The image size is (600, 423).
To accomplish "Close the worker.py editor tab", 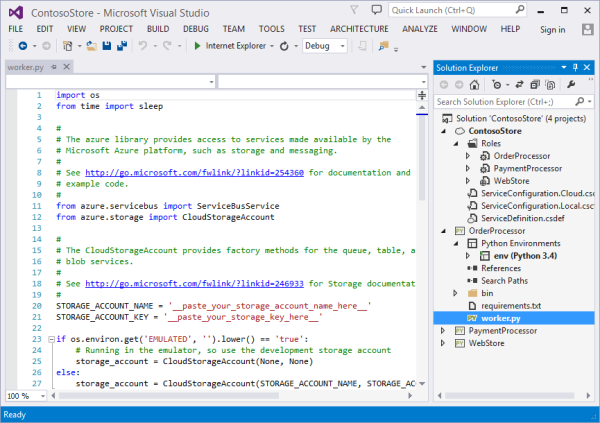I will tap(64, 67).
